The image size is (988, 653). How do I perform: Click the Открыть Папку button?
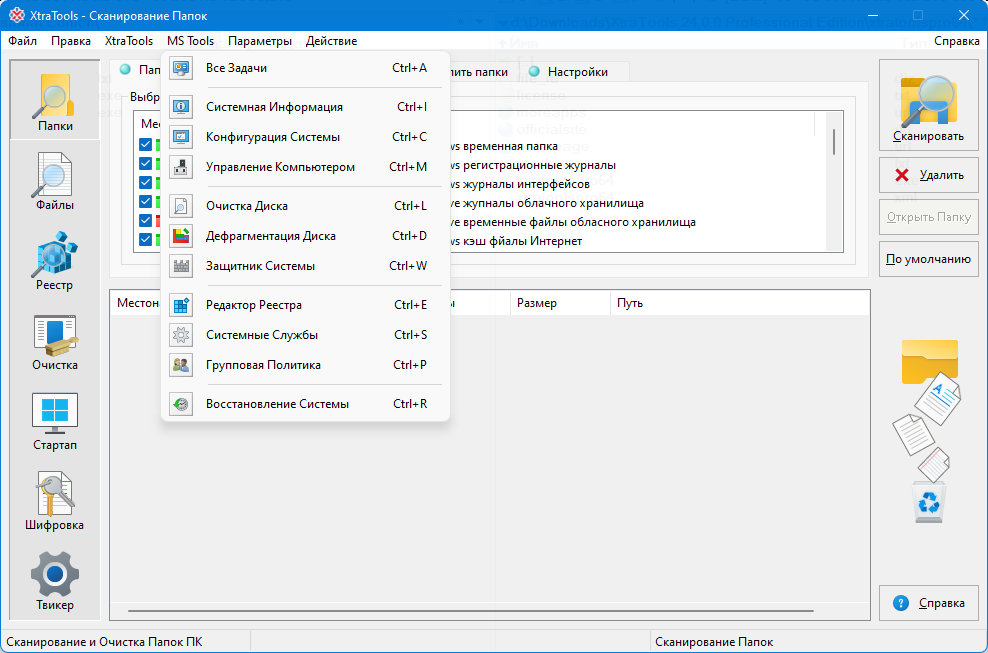click(x=929, y=217)
